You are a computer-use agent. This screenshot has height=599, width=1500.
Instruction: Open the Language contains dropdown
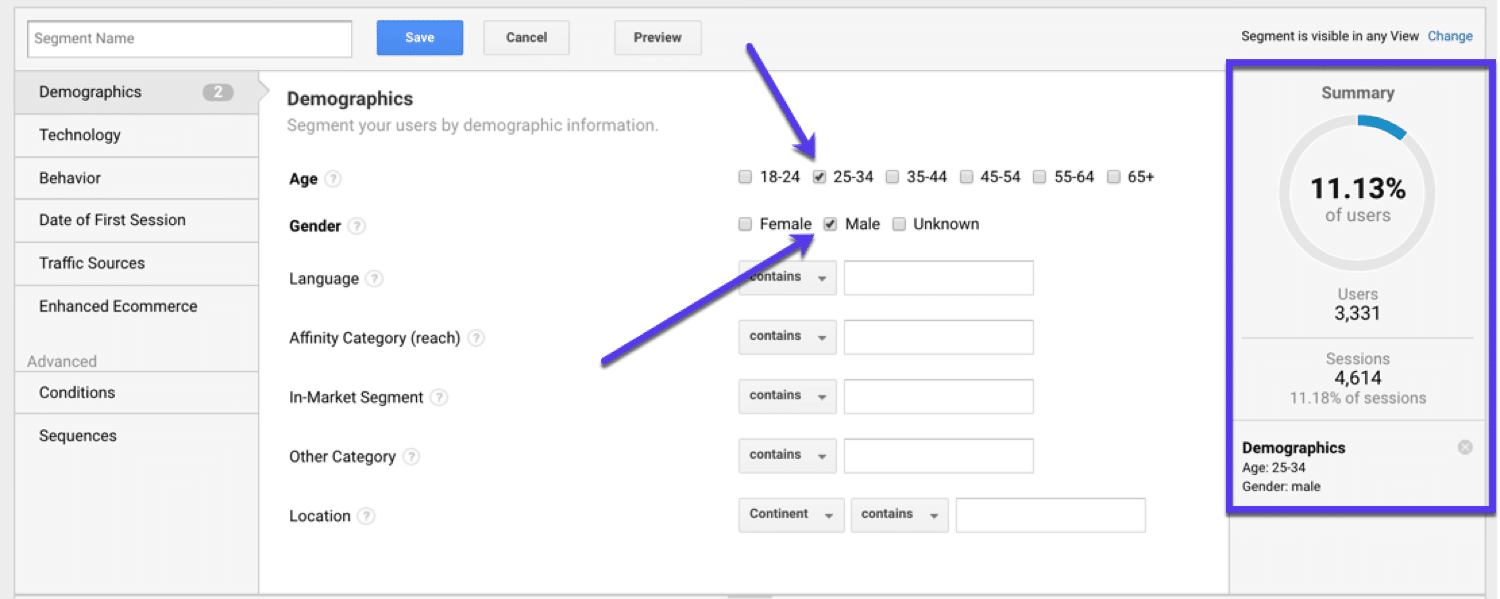point(787,277)
